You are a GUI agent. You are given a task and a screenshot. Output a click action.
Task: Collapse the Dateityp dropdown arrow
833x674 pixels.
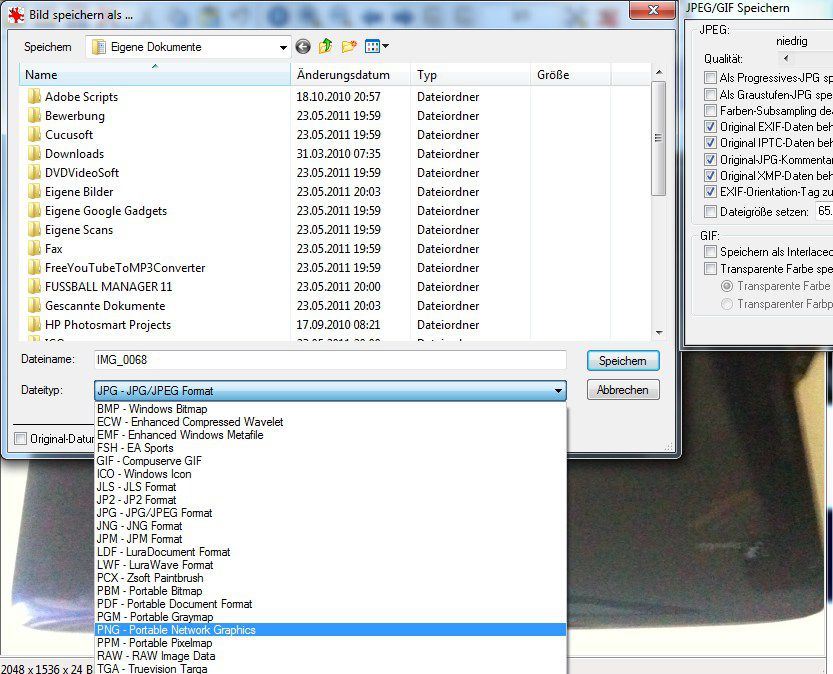point(557,391)
